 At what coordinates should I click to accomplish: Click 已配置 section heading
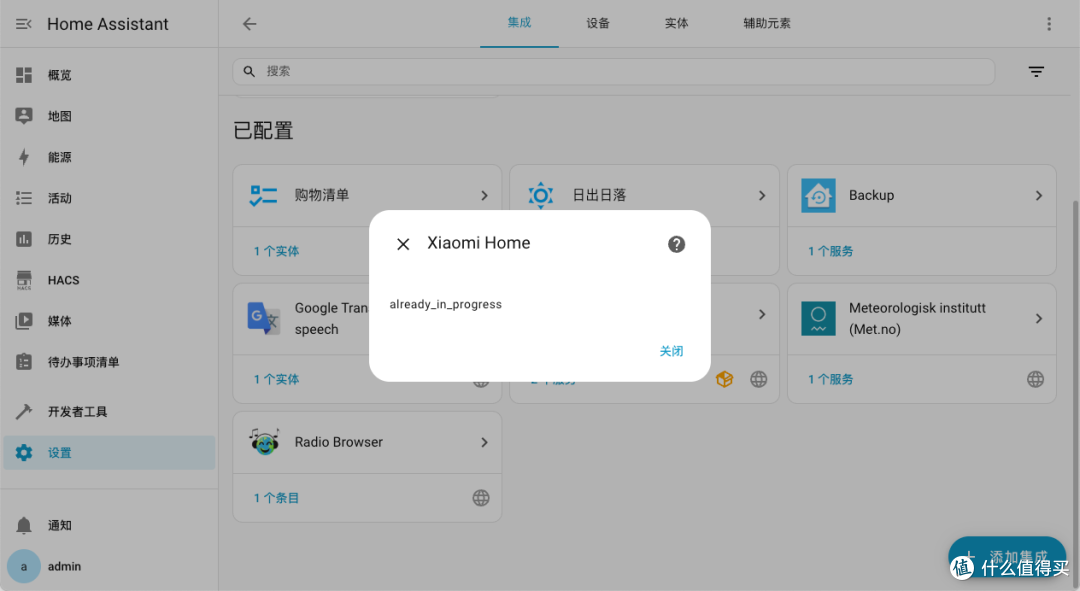pyautogui.click(x=263, y=130)
